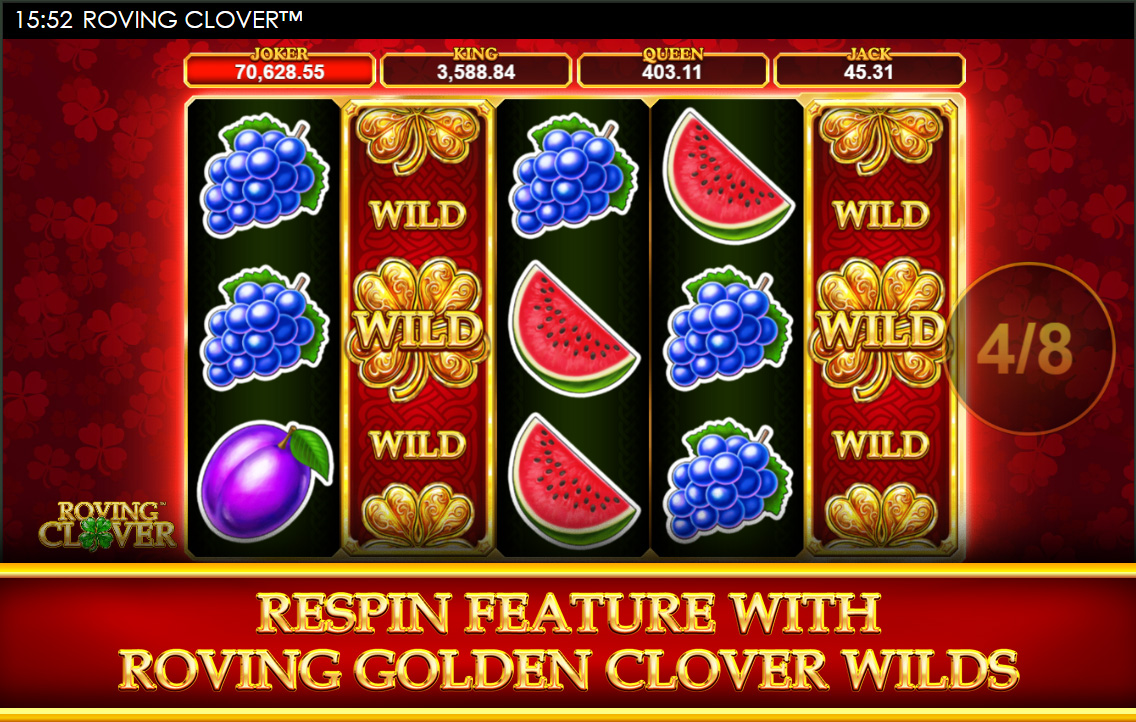
Task: Click the bottom watermelon on third reel
Action: tap(573, 481)
